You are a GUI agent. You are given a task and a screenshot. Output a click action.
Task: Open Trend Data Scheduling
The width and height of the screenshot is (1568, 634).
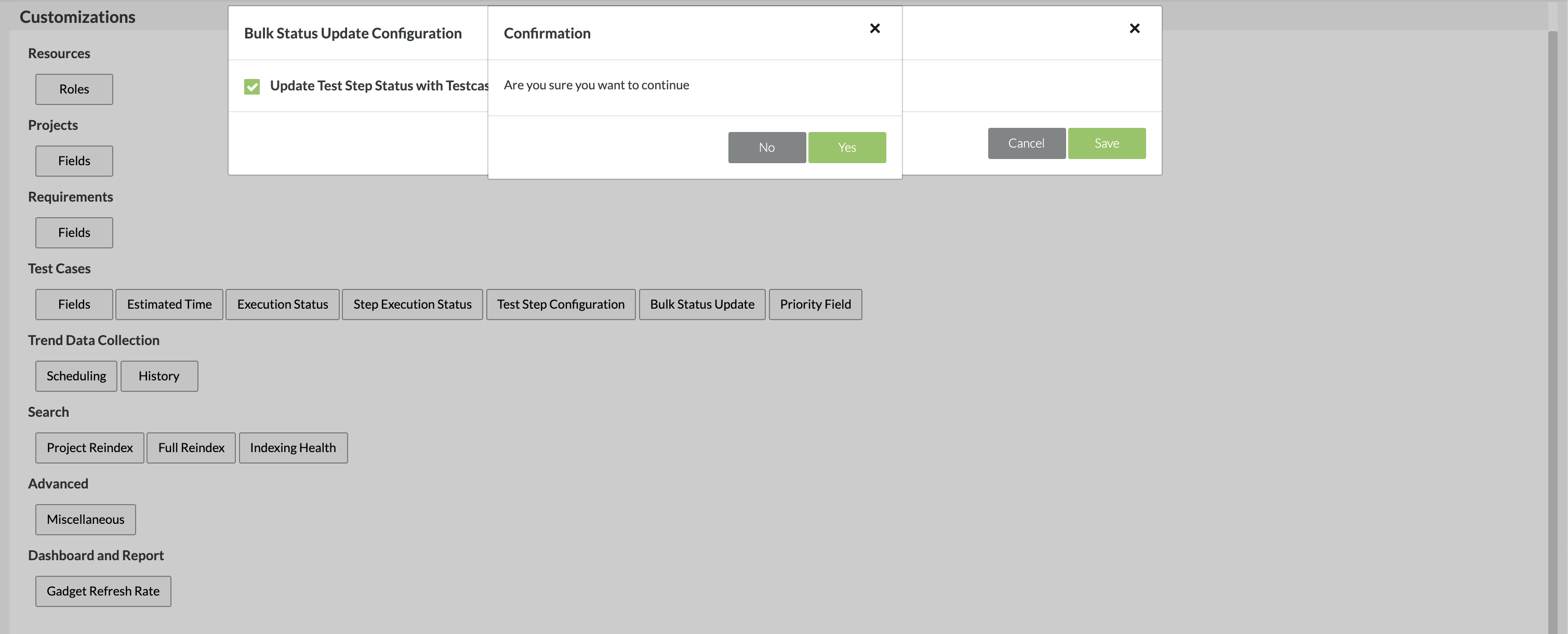(x=76, y=376)
